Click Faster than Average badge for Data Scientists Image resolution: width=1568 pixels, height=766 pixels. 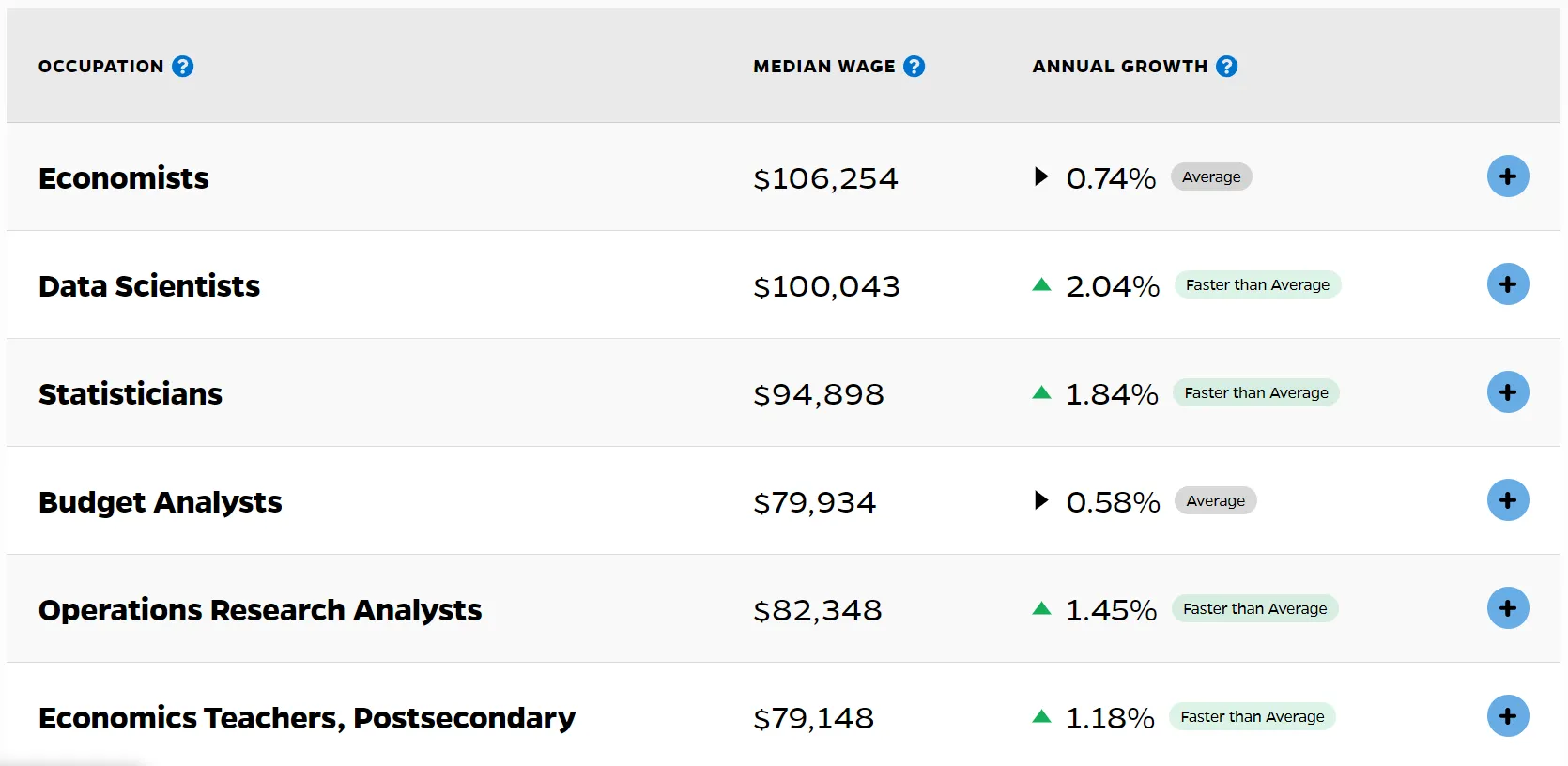[1257, 285]
